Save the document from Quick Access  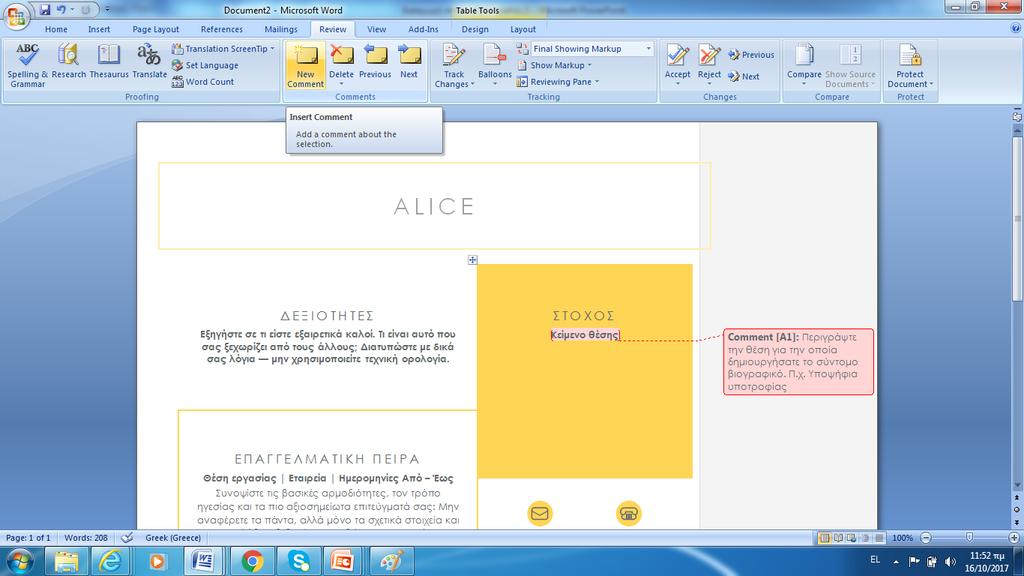tap(45, 10)
